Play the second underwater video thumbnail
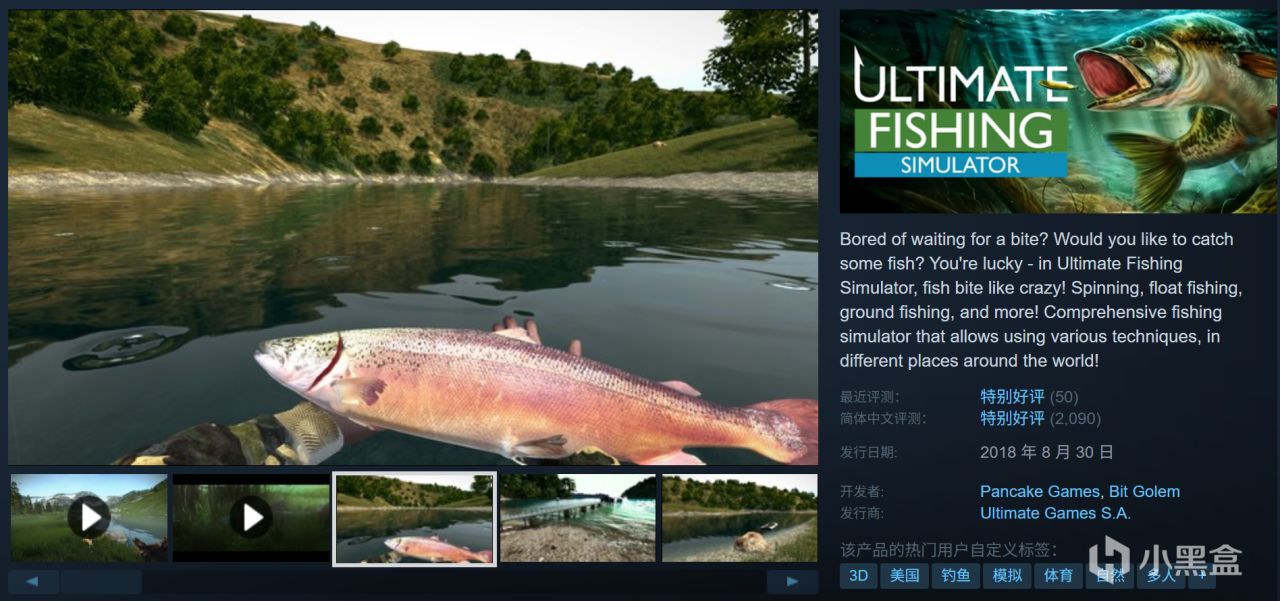 pyautogui.click(x=251, y=517)
